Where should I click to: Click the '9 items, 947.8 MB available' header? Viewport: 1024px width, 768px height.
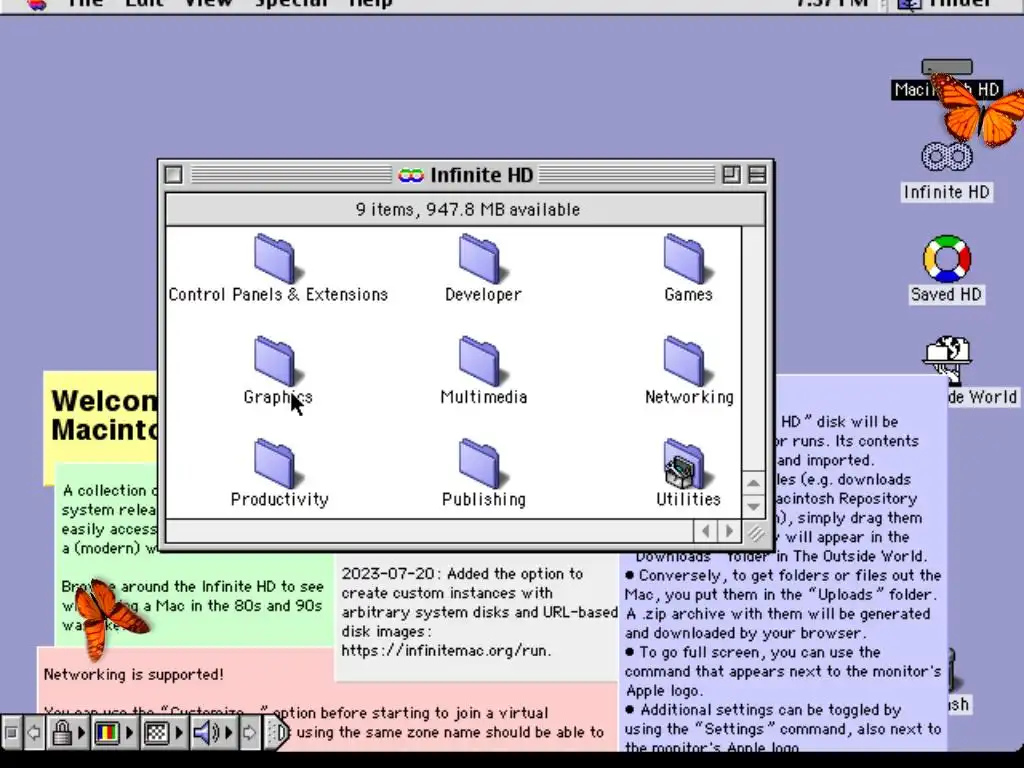tap(466, 210)
